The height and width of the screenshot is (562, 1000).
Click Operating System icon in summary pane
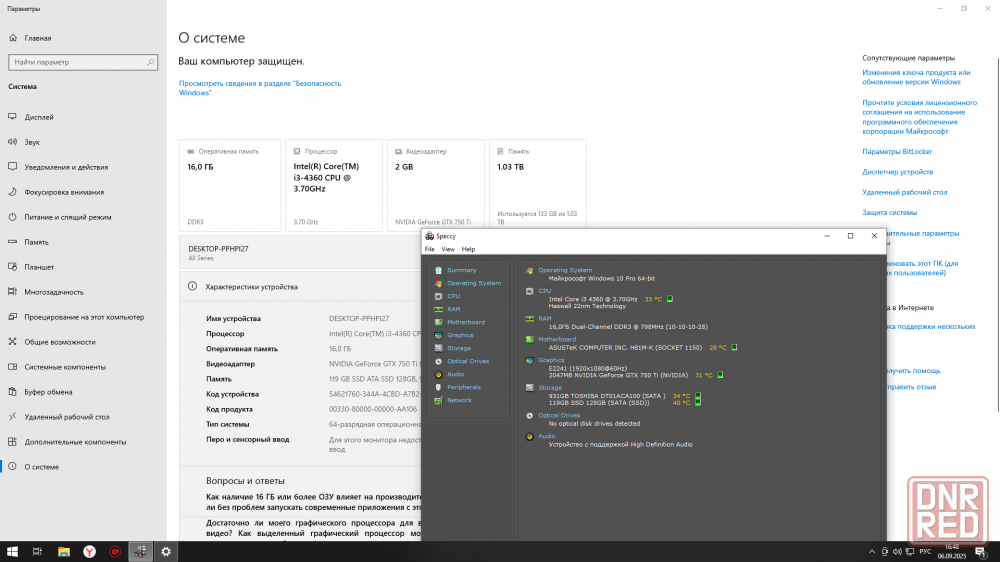[x=529, y=270]
